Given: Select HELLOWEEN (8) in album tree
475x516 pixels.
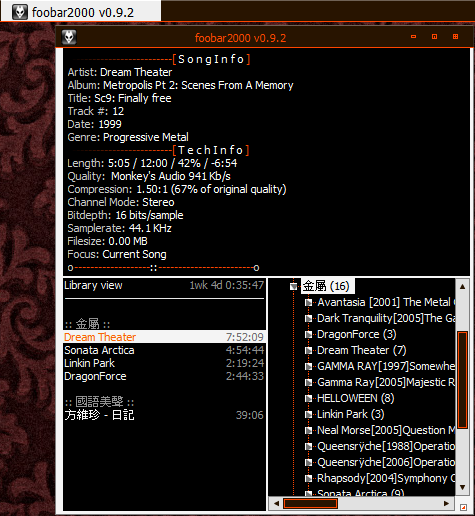Looking at the screenshot, I should point(355,398).
